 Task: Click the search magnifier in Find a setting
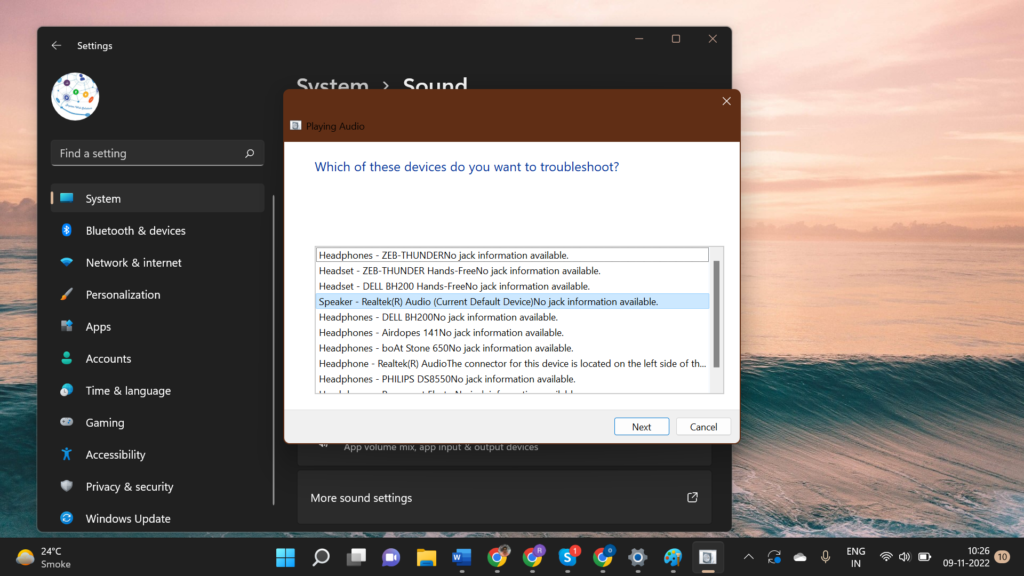(x=249, y=153)
